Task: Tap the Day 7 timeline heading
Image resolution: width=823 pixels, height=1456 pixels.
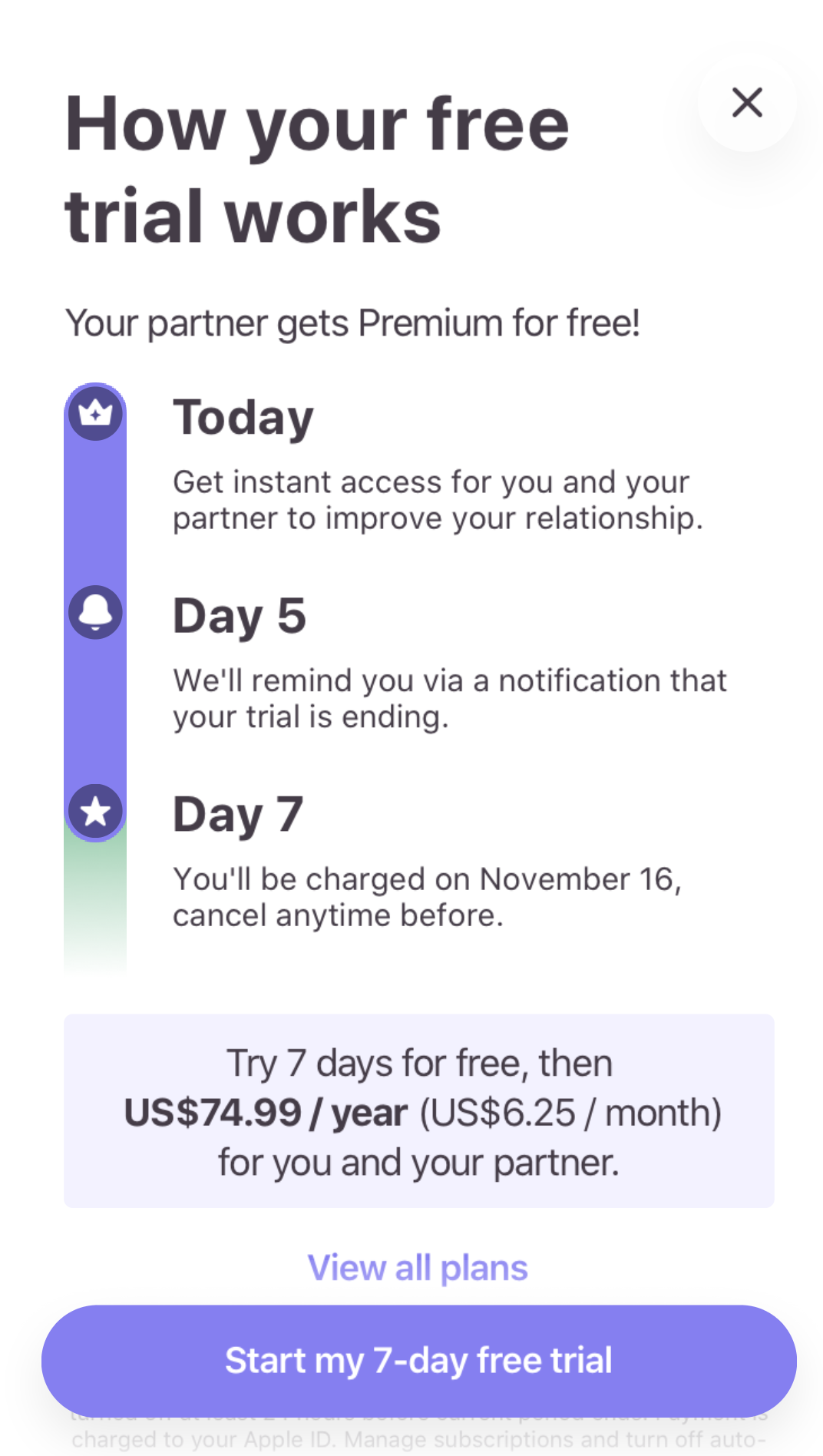Action: click(238, 815)
